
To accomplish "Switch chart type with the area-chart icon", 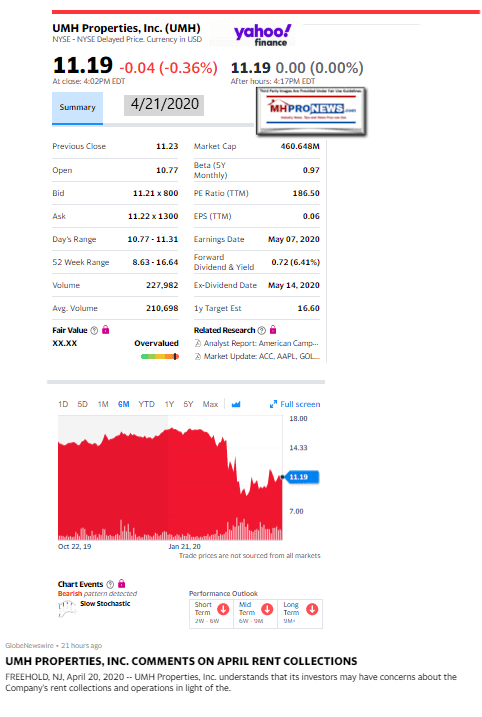I will point(236,404).
